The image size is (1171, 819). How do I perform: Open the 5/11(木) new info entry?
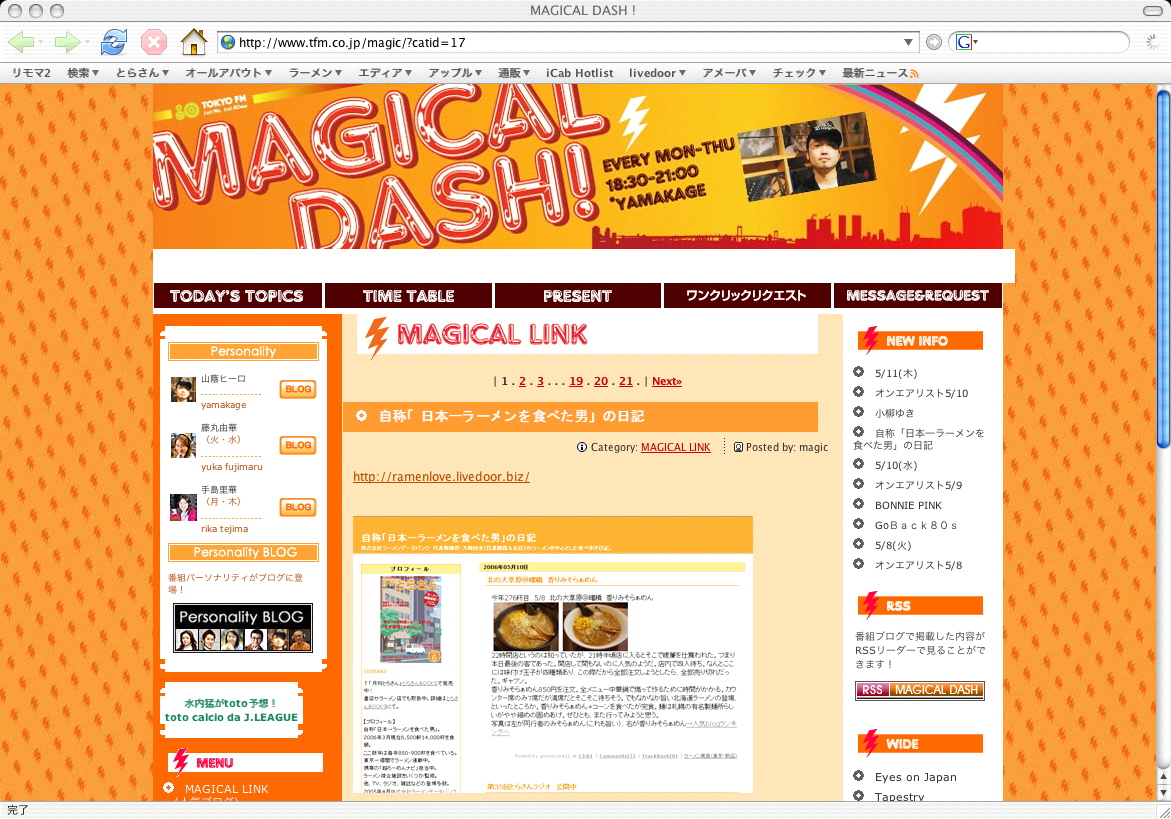[896, 373]
